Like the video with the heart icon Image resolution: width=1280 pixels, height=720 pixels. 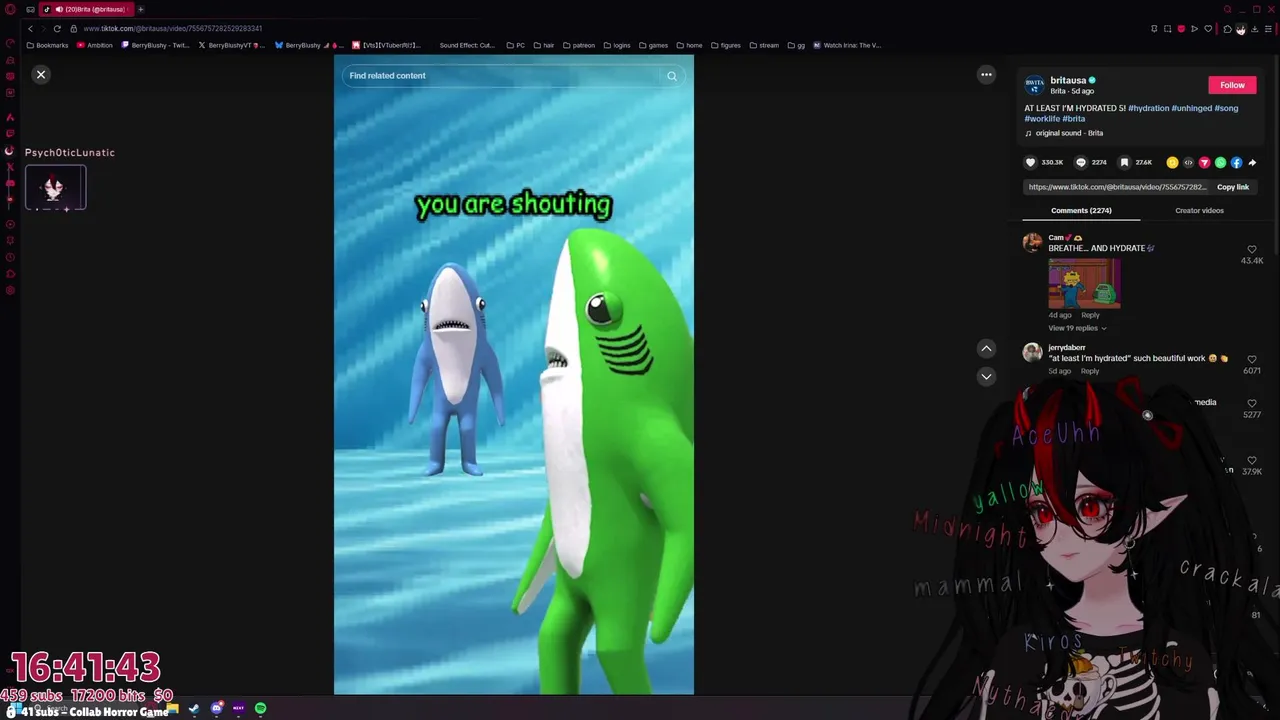pyautogui.click(x=1030, y=162)
